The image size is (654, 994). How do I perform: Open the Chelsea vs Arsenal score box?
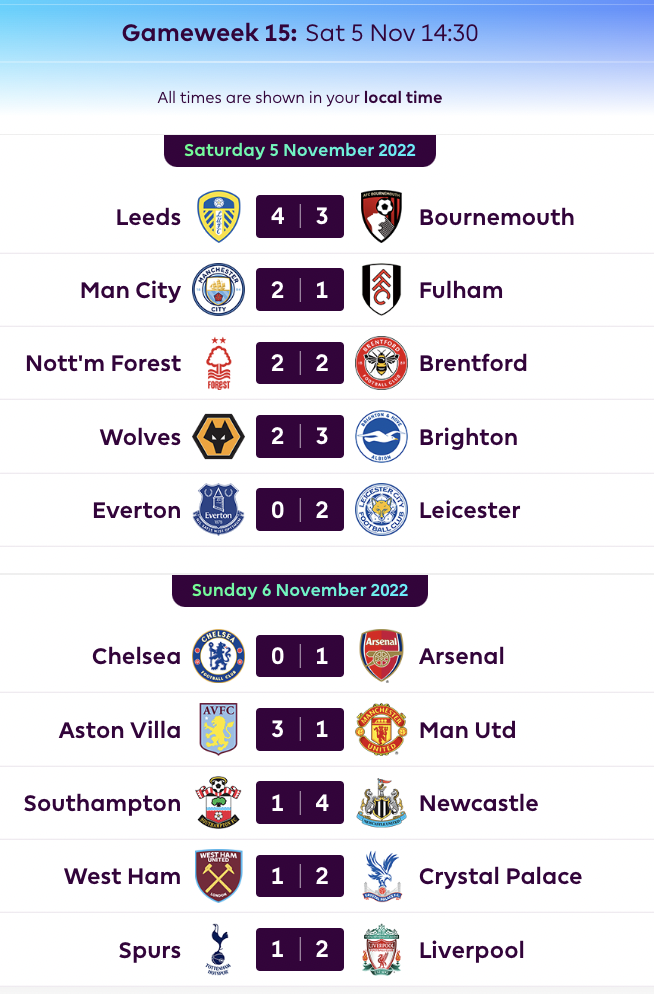299,656
